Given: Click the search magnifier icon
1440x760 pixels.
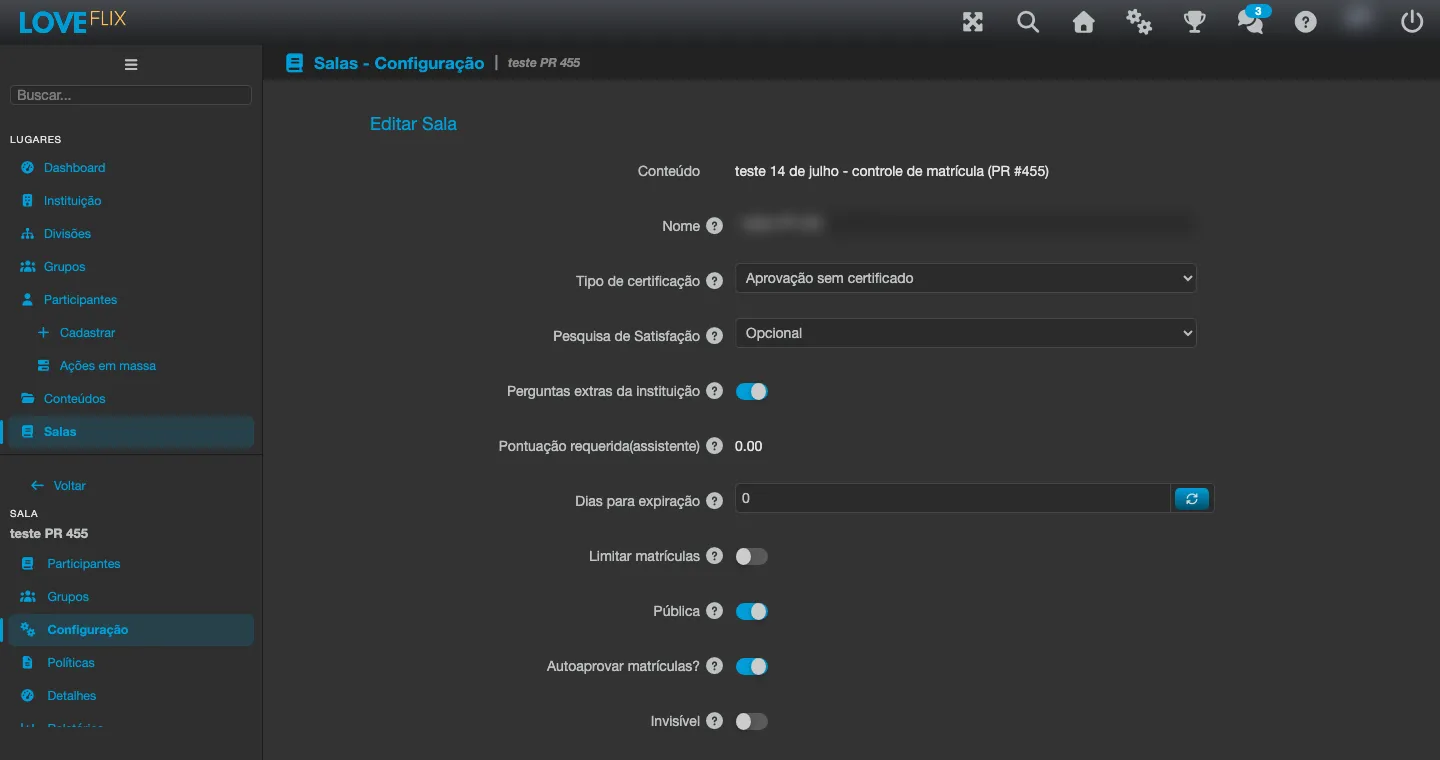Looking at the screenshot, I should point(1028,22).
